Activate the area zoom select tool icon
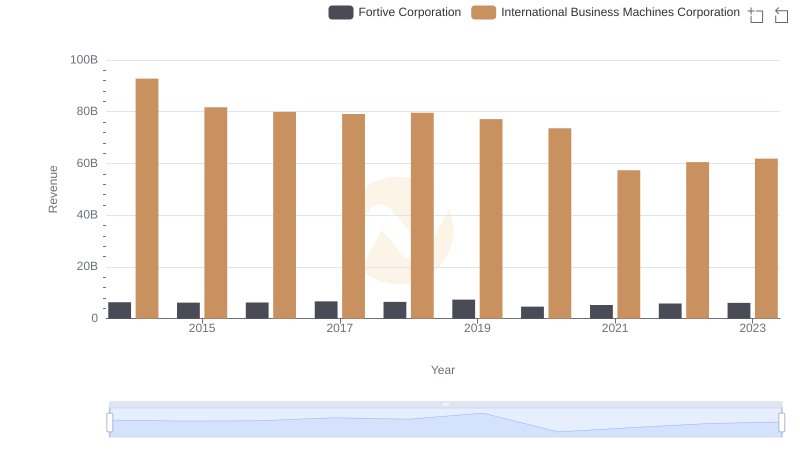 click(756, 14)
